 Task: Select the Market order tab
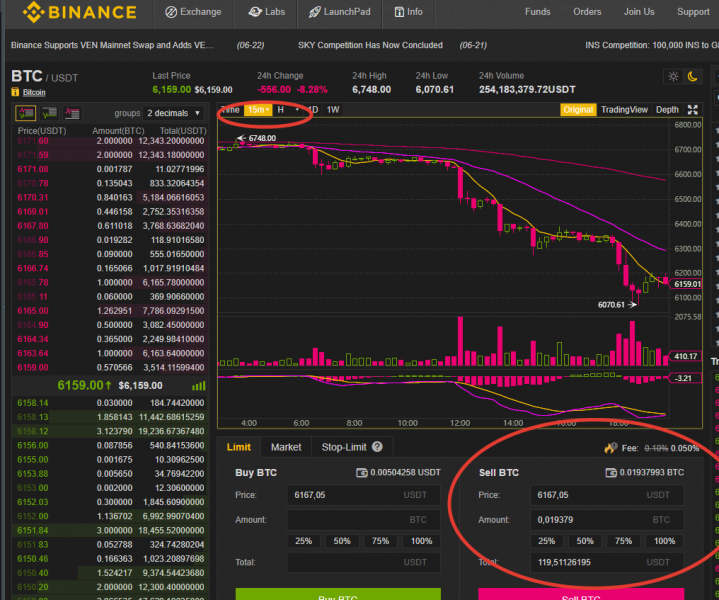tap(286, 447)
